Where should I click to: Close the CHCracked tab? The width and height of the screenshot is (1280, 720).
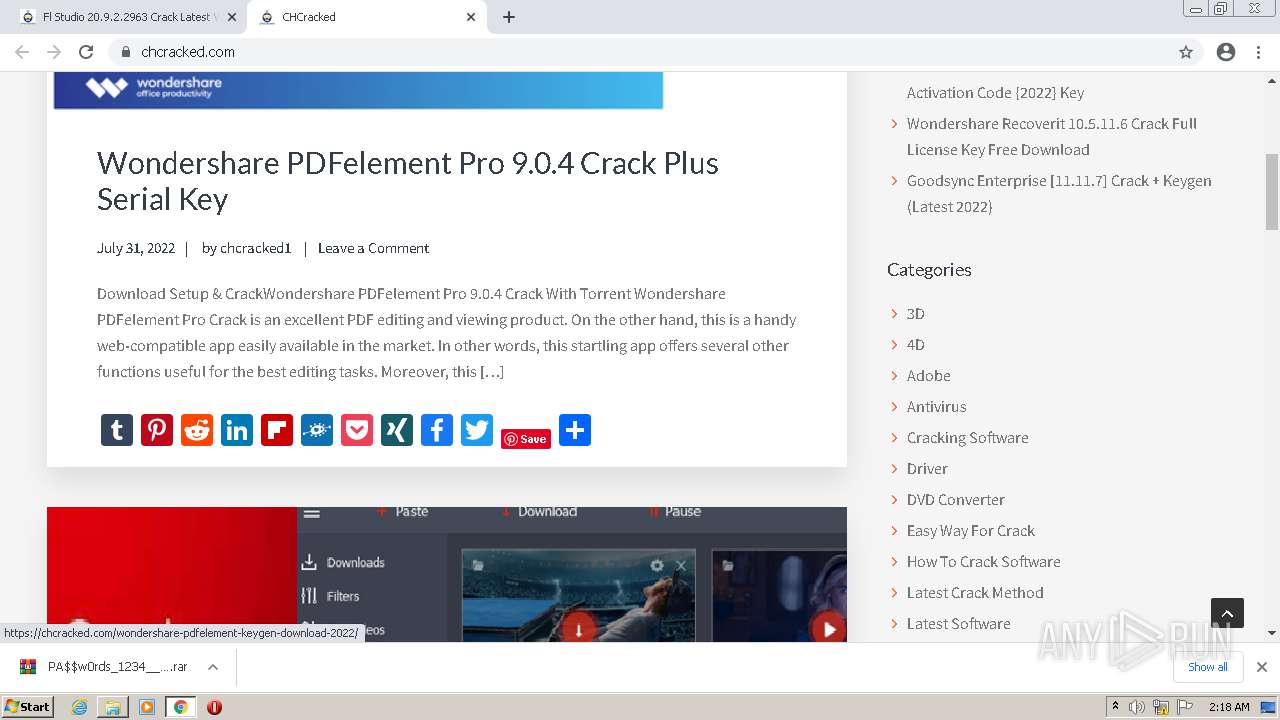point(471,17)
